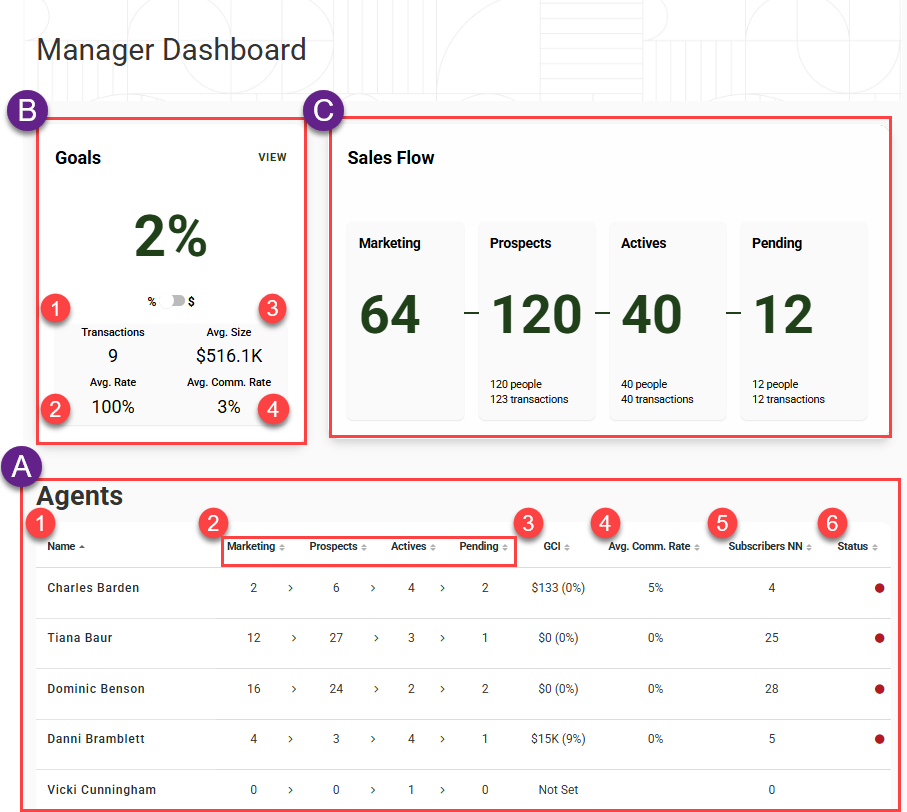
Task: Click Charles Barden's red status dot
Action: click(879, 588)
